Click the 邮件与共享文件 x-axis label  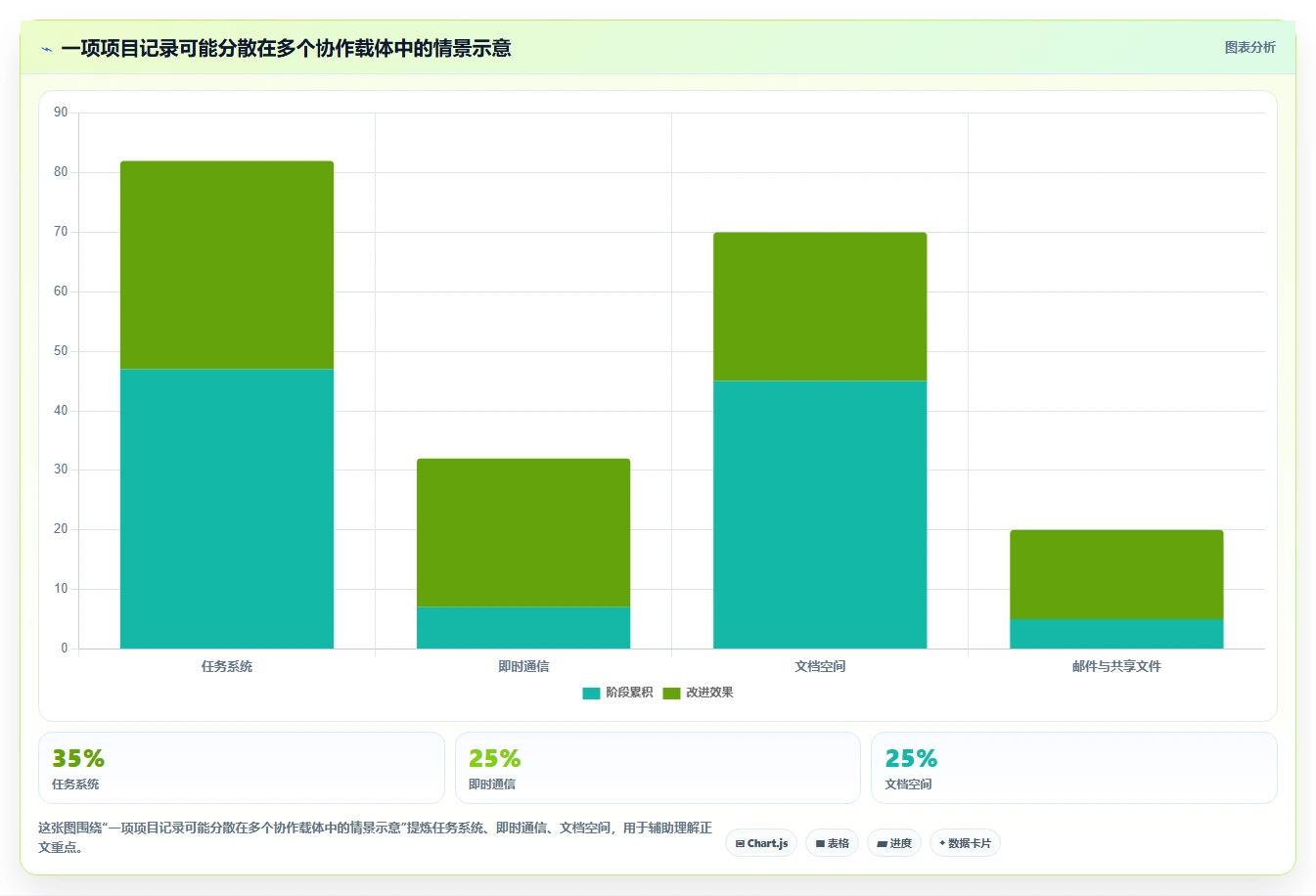[x=1116, y=666]
